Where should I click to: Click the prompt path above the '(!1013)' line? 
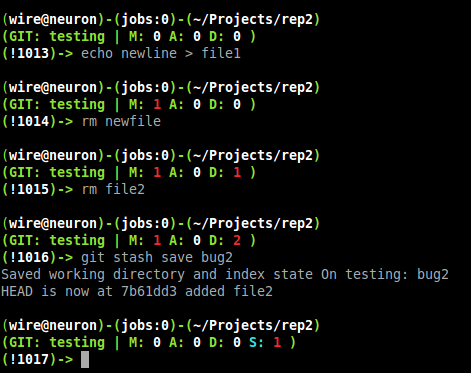click(x=161, y=19)
